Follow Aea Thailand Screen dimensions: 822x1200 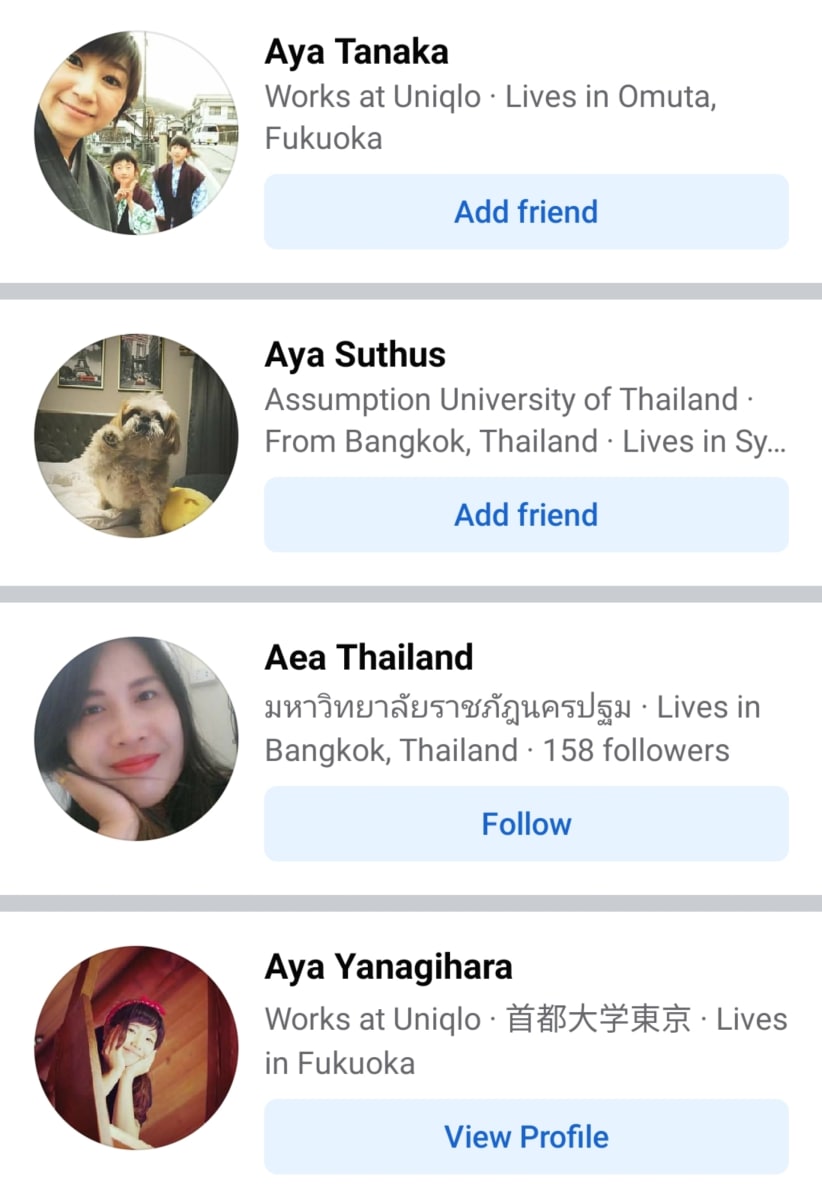coord(526,824)
